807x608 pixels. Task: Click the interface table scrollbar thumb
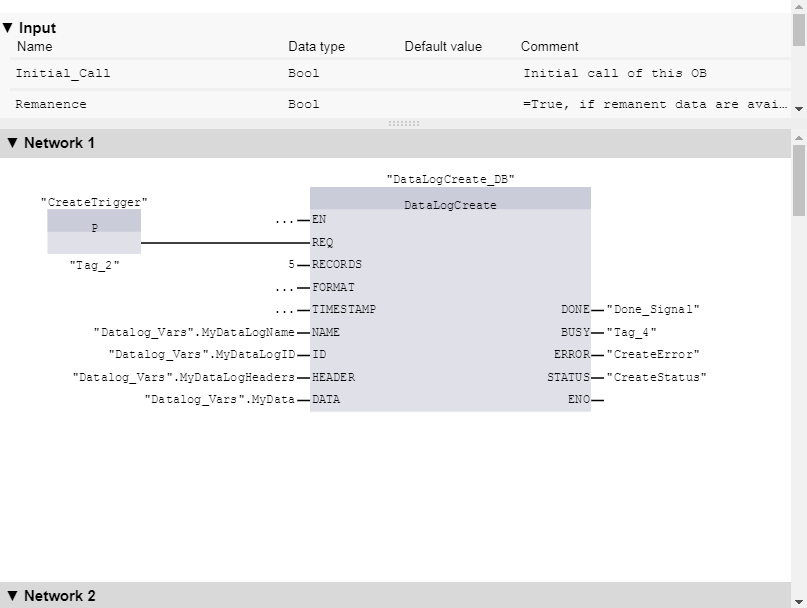tap(799, 30)
